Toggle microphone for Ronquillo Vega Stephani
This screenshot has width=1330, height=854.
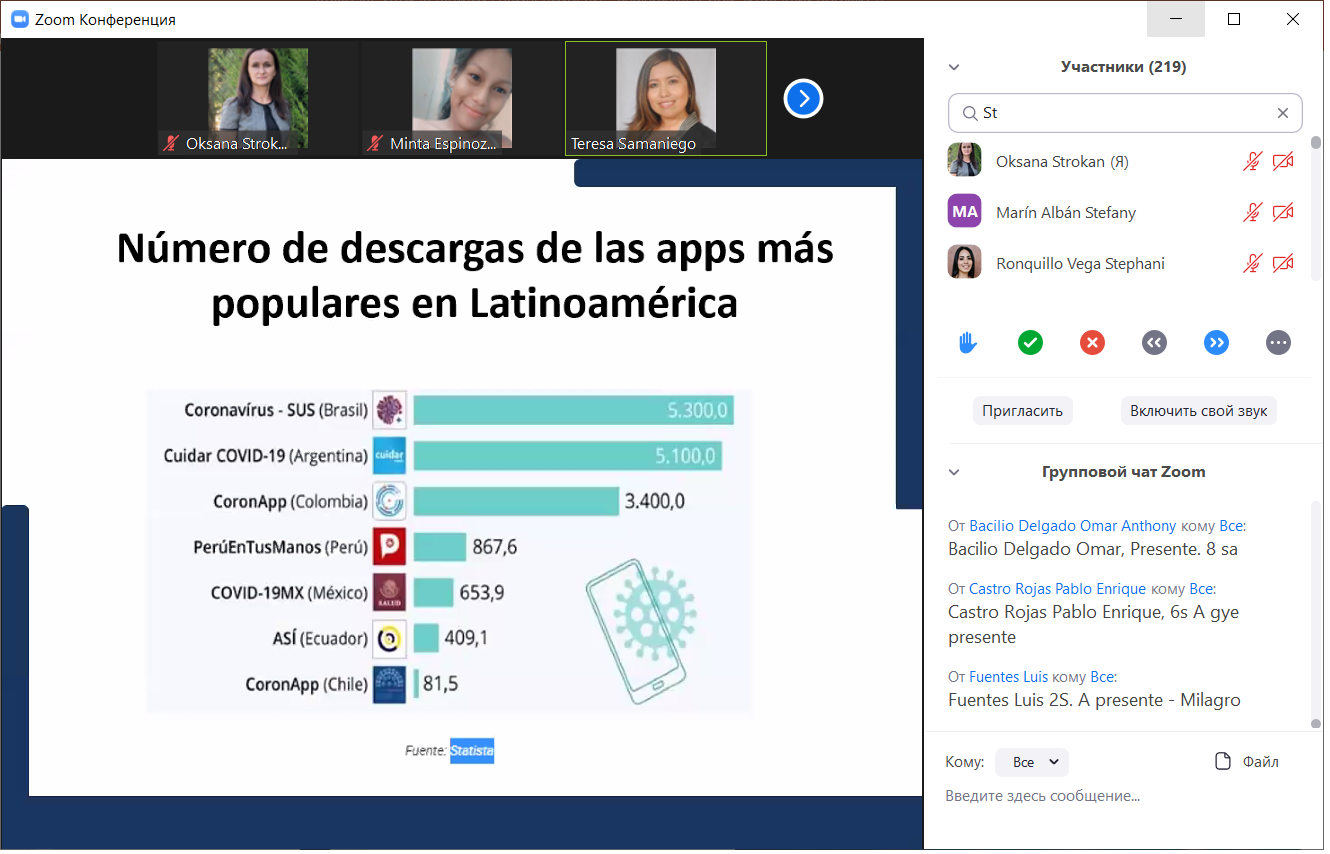(x=1252, y=263)
